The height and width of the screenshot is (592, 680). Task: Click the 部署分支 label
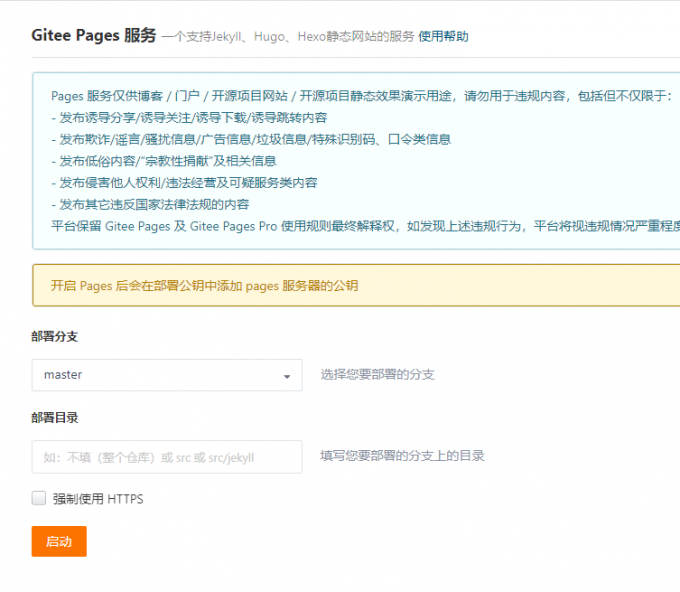point(55,337)
